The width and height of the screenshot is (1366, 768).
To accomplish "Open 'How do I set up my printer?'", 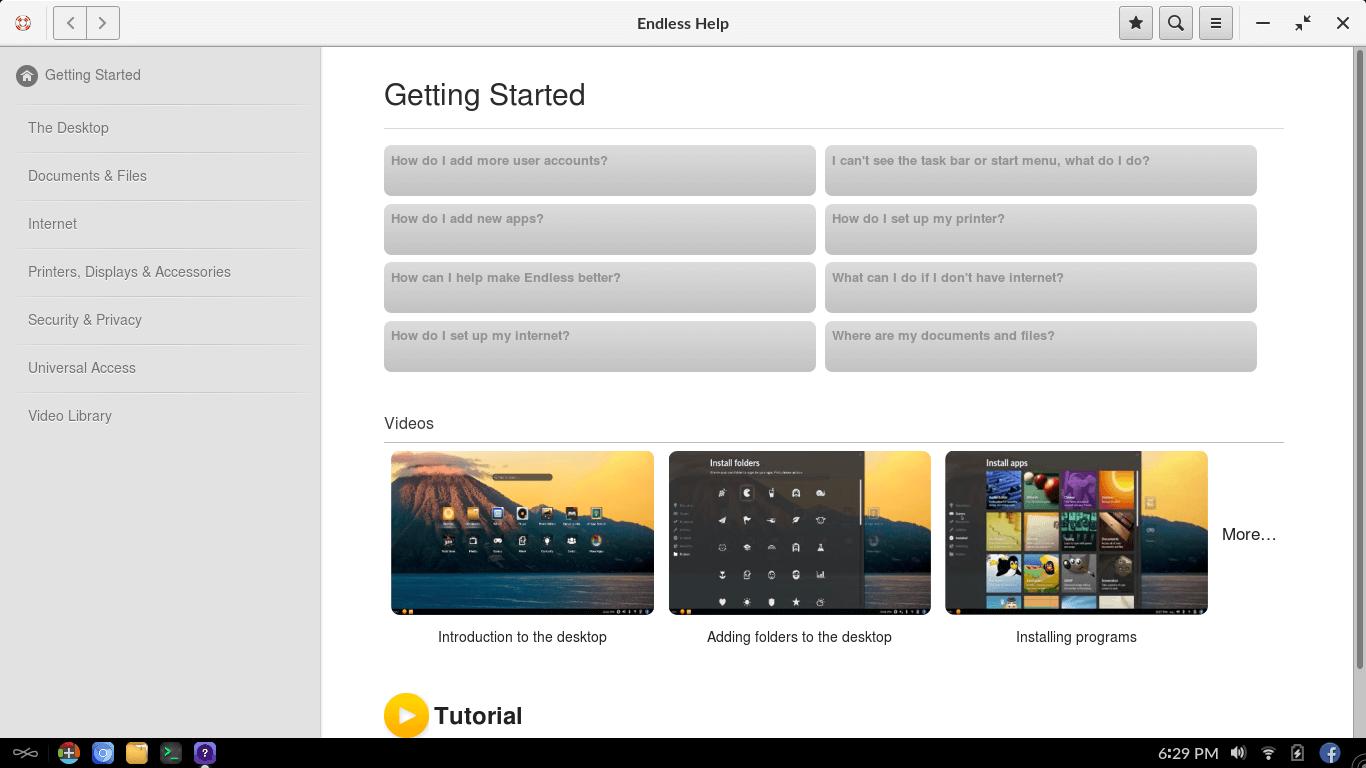I will 1041,229.
